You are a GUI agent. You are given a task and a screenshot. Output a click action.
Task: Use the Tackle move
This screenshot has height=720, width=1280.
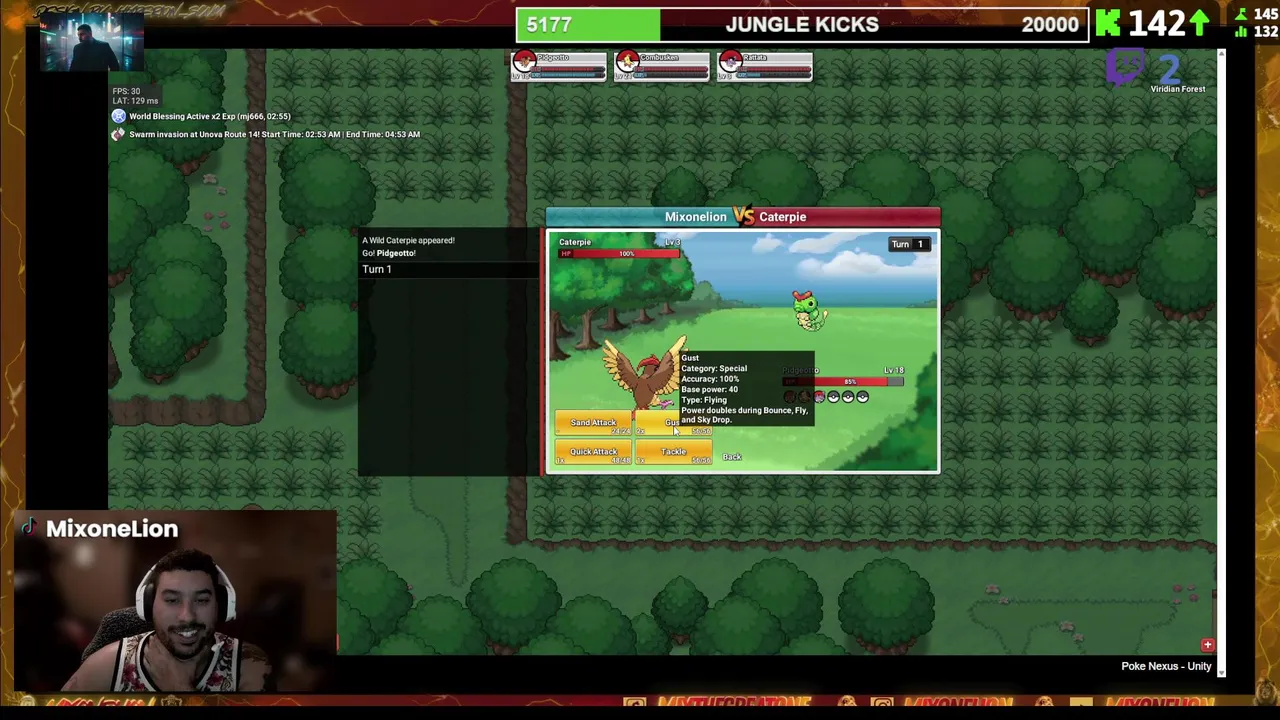coord(673,453)
